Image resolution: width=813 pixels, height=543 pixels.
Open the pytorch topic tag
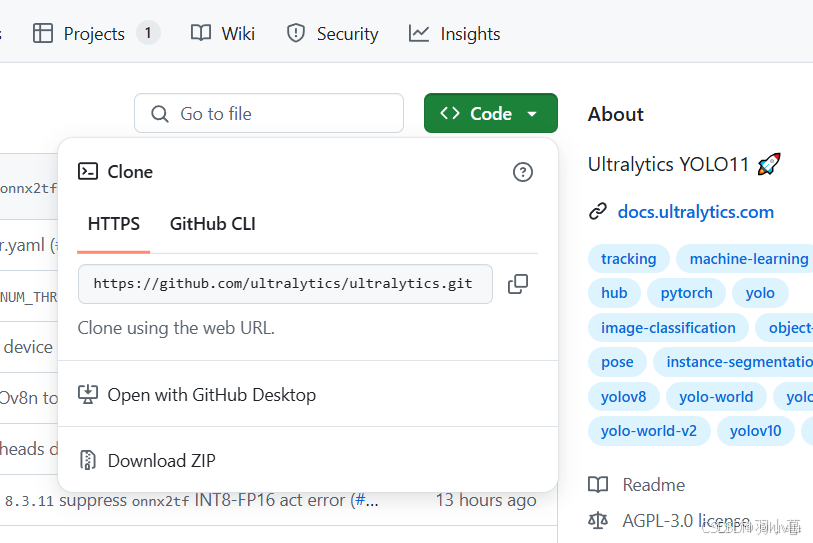coord(686,293)
